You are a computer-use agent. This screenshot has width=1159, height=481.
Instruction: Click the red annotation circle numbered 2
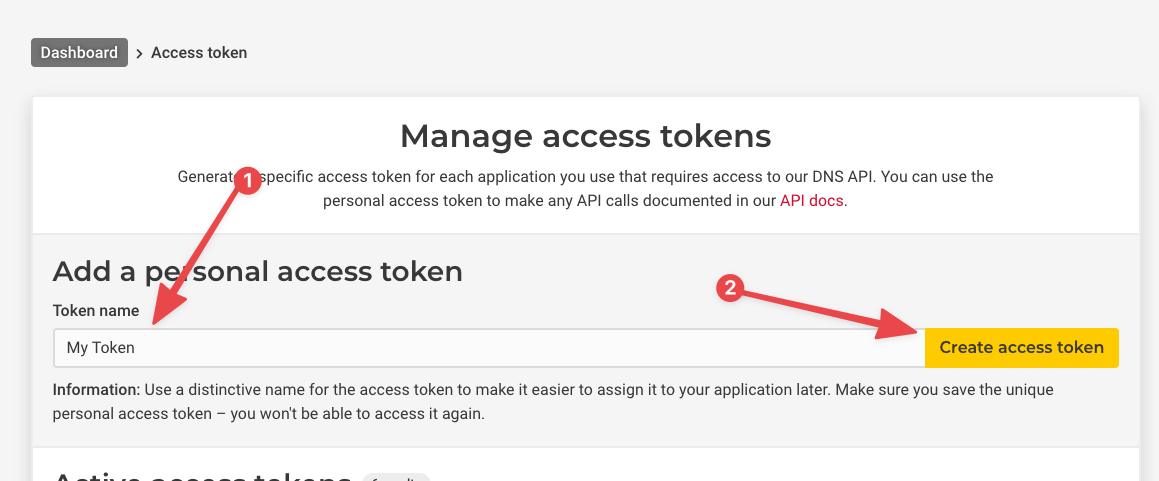pos(730,288)
